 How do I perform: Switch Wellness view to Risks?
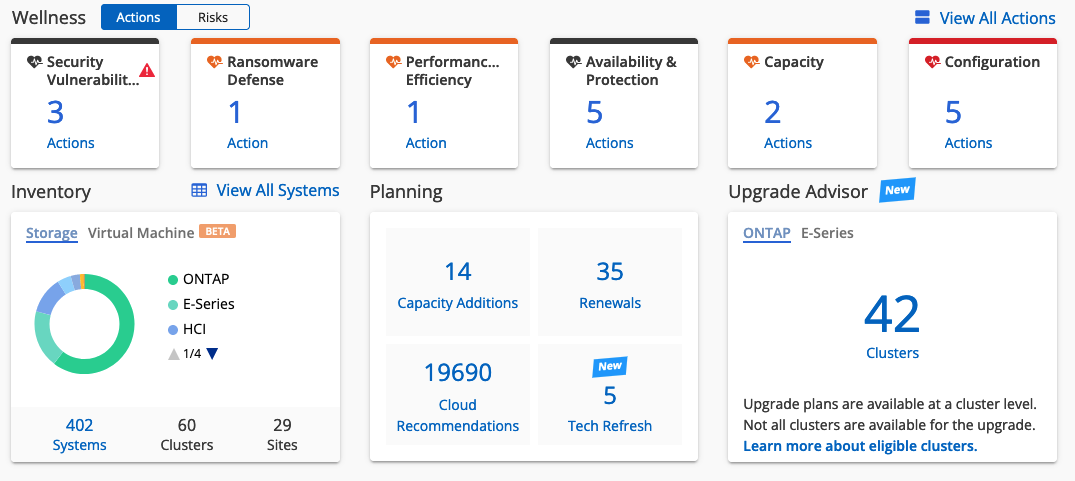[213, 17]
